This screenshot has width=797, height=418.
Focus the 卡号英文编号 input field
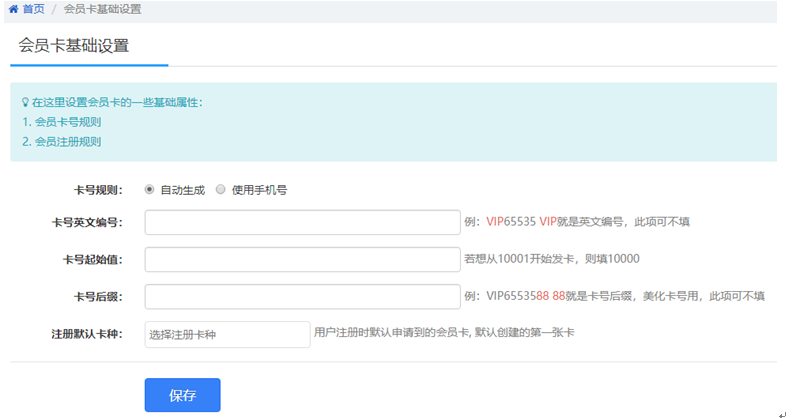pyautogui.click(x=302, y=222)
